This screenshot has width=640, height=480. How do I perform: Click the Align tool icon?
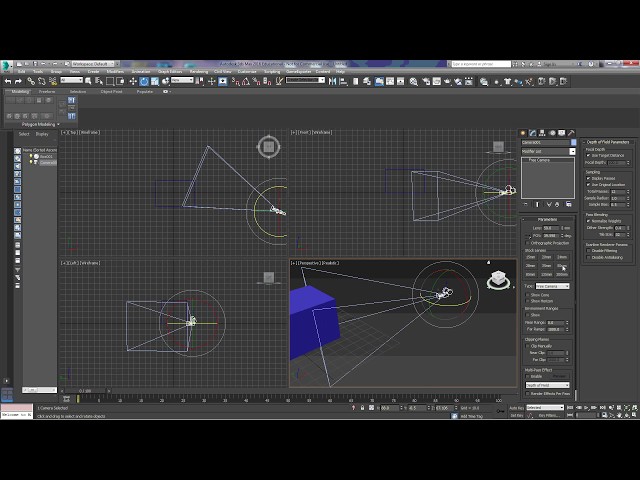343,82
